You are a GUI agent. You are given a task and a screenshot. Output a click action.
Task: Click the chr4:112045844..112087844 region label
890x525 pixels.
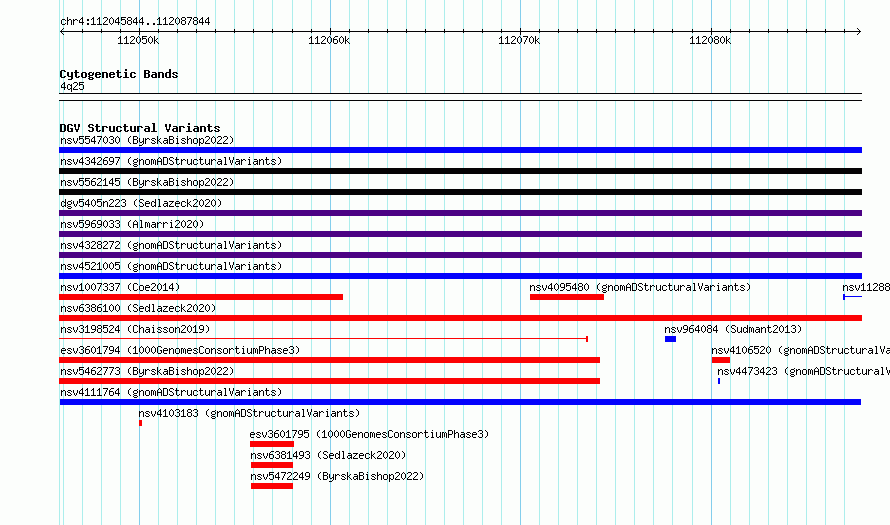135,22
